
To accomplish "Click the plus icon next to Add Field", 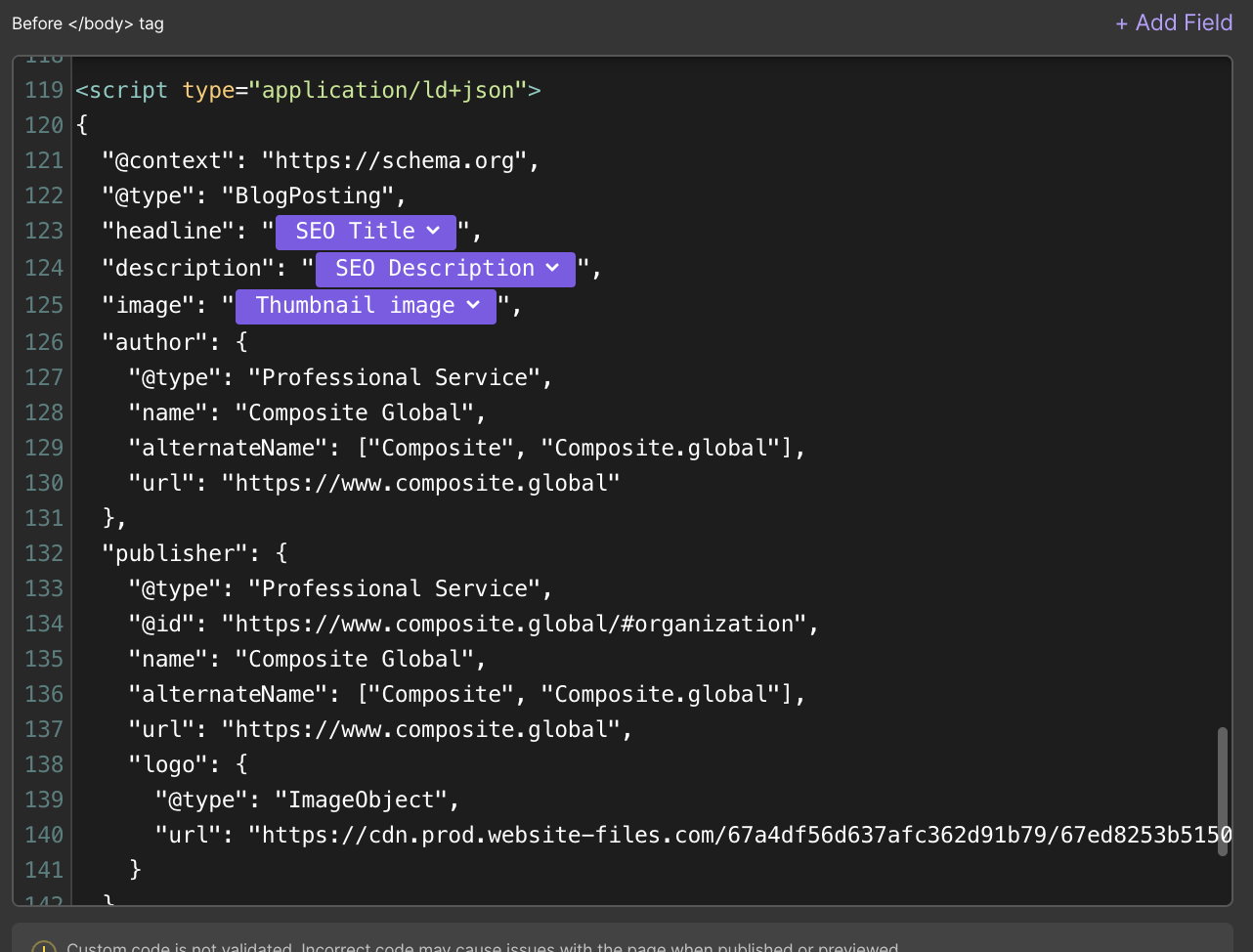I will (1121, 22).
